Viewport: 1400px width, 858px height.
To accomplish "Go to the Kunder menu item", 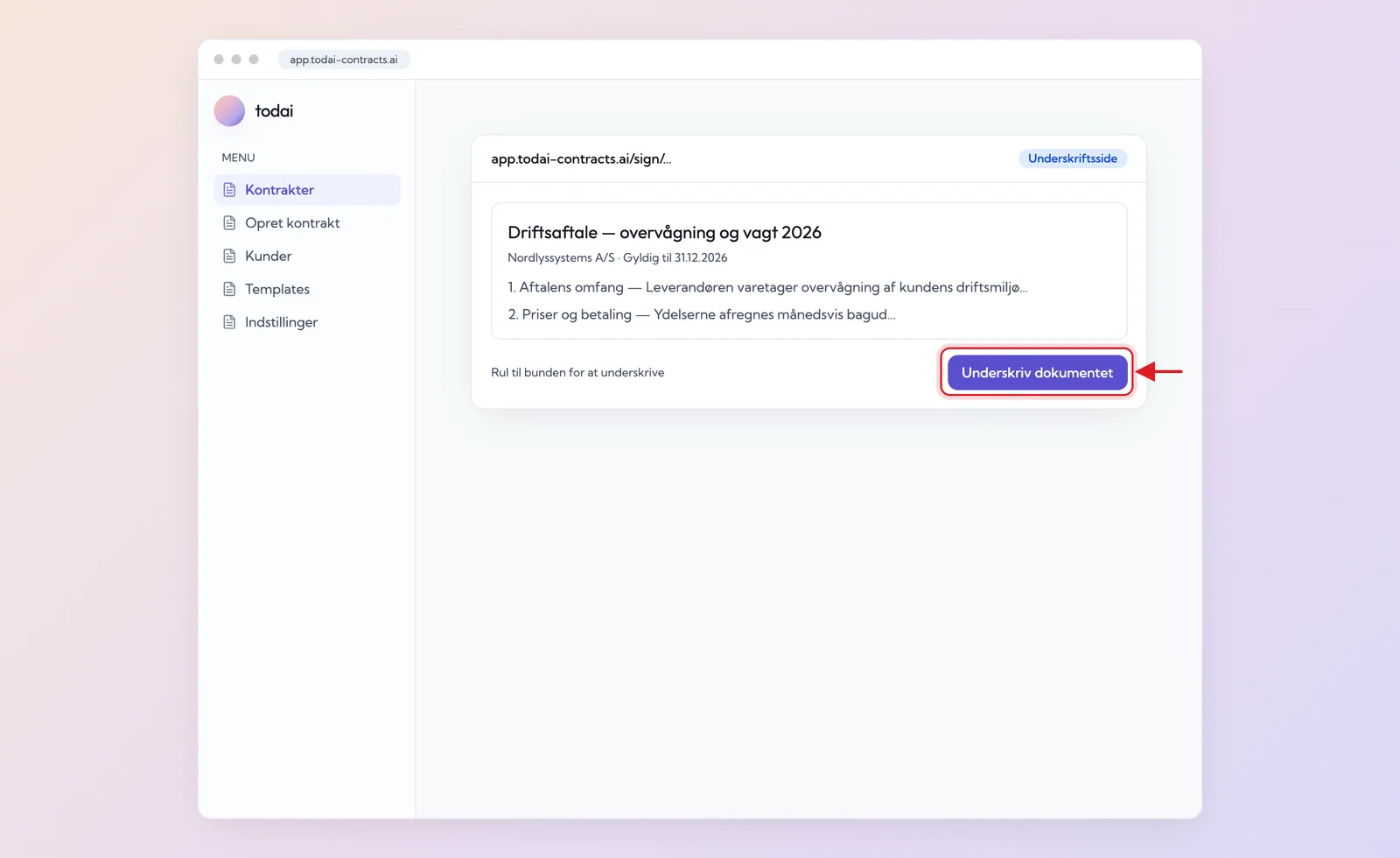I will coord(307,256).
